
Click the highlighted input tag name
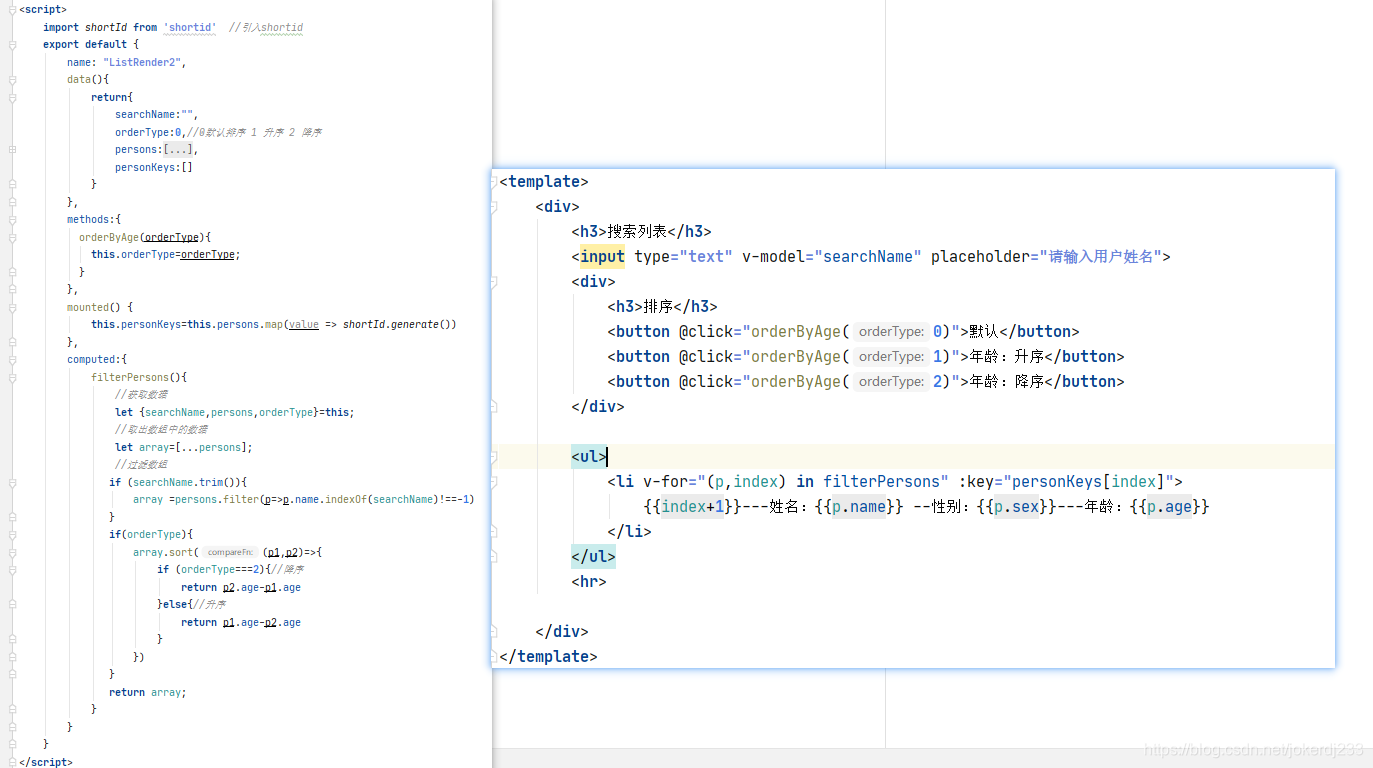tap(602, 257)
